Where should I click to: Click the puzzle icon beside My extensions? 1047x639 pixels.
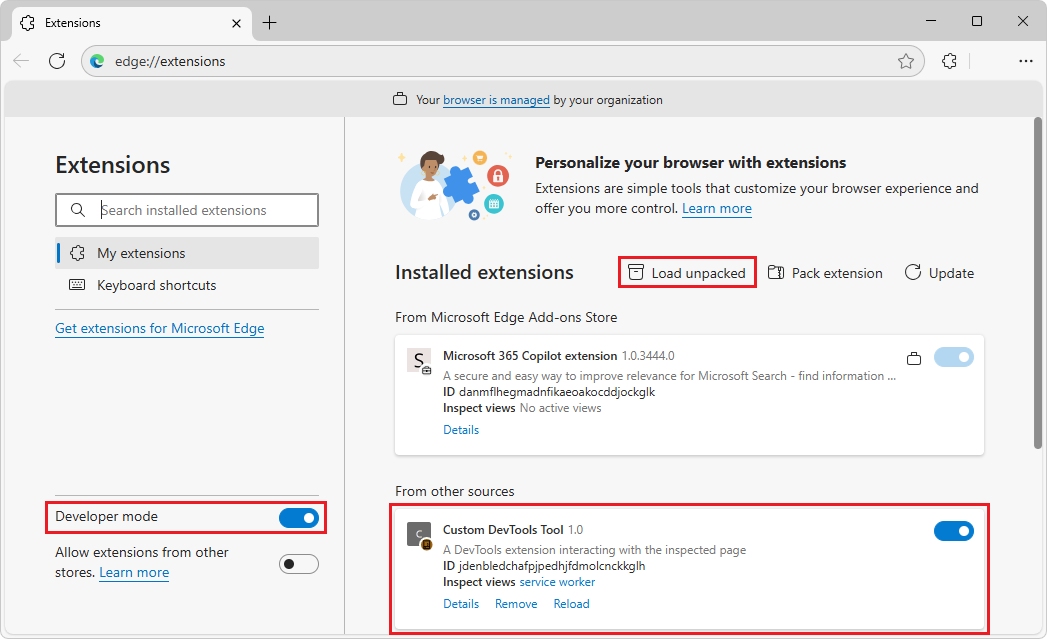[77, 253]
